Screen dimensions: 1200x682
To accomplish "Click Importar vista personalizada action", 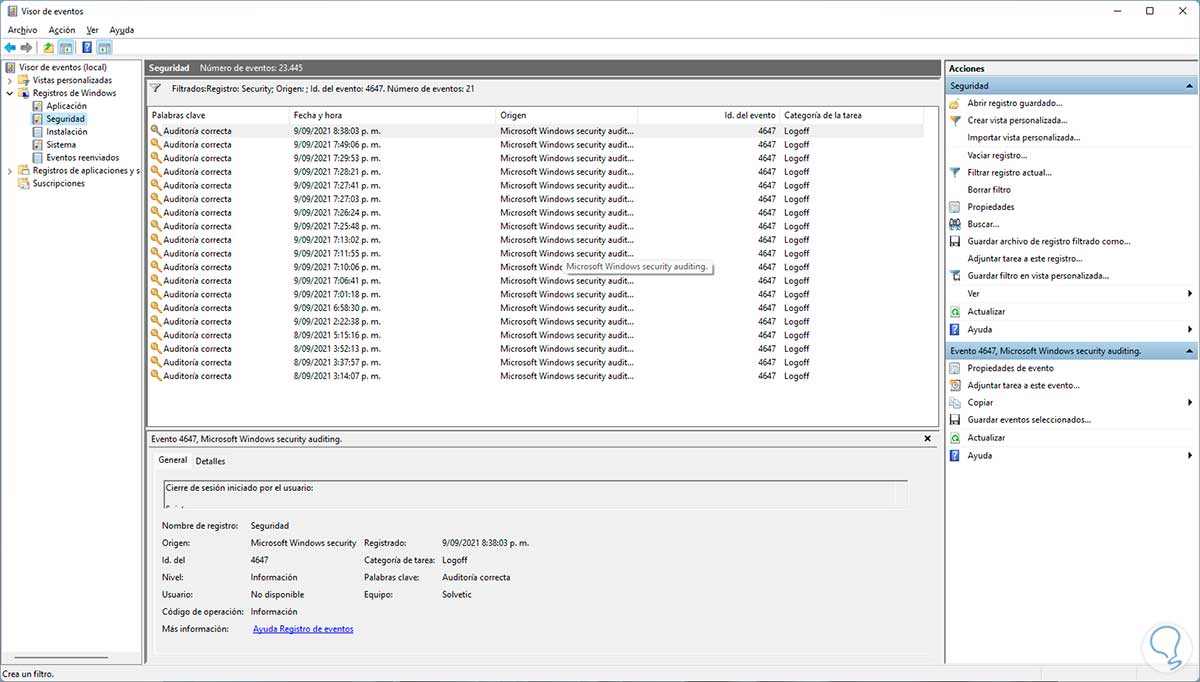I will click(x=1024, y=137).
